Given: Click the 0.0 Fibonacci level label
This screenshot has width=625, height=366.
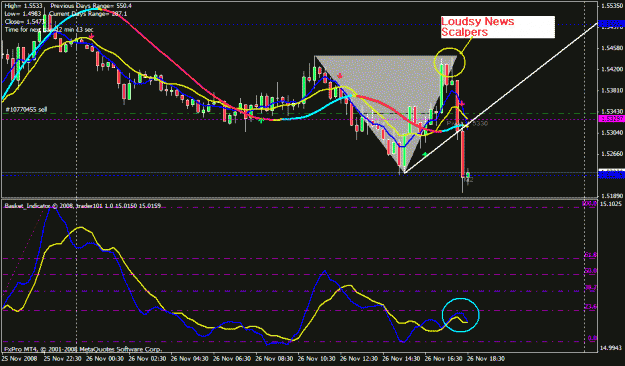Looking at the screenshot, I should pyautogui.click(x=593, y=338).
